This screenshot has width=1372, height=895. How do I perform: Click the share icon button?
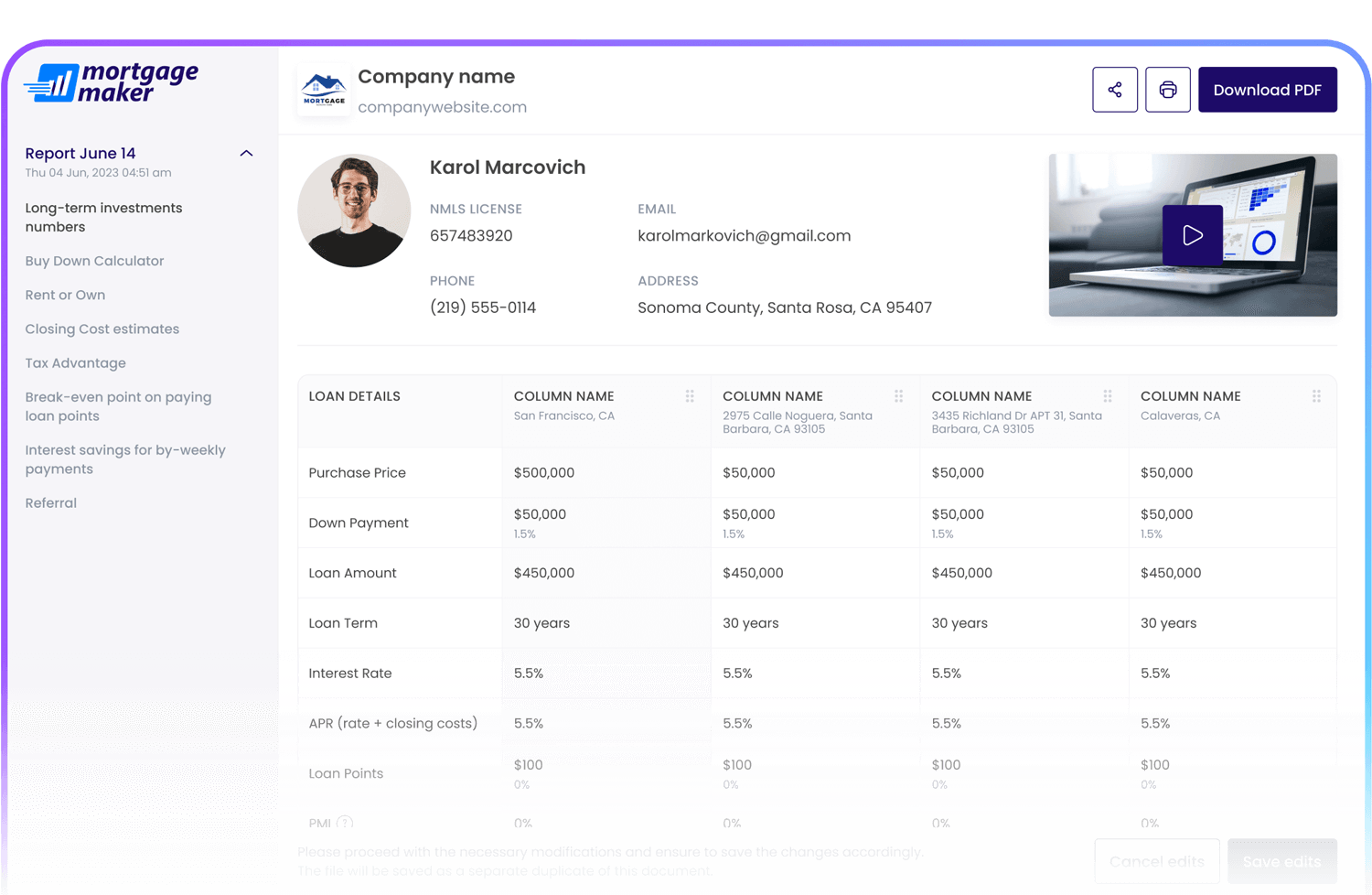(1114, 90)
